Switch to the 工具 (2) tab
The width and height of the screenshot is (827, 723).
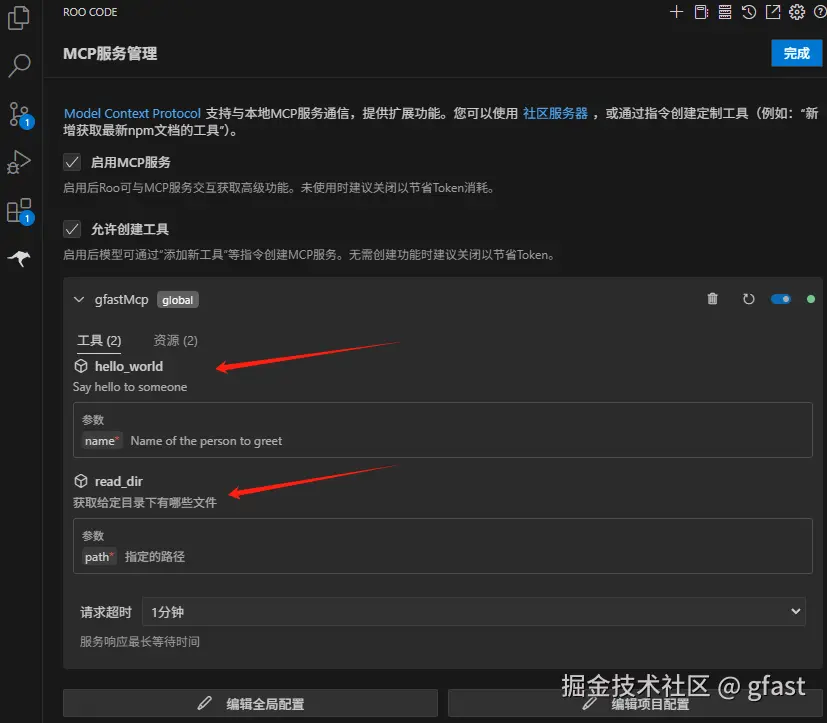[99, 341]
